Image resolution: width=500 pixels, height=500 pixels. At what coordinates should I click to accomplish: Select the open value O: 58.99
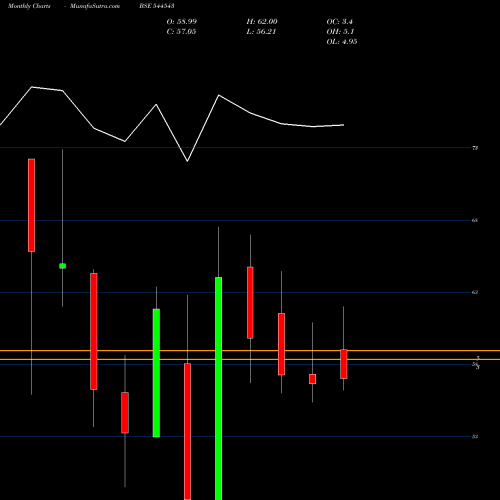click(x=182, y=22)
